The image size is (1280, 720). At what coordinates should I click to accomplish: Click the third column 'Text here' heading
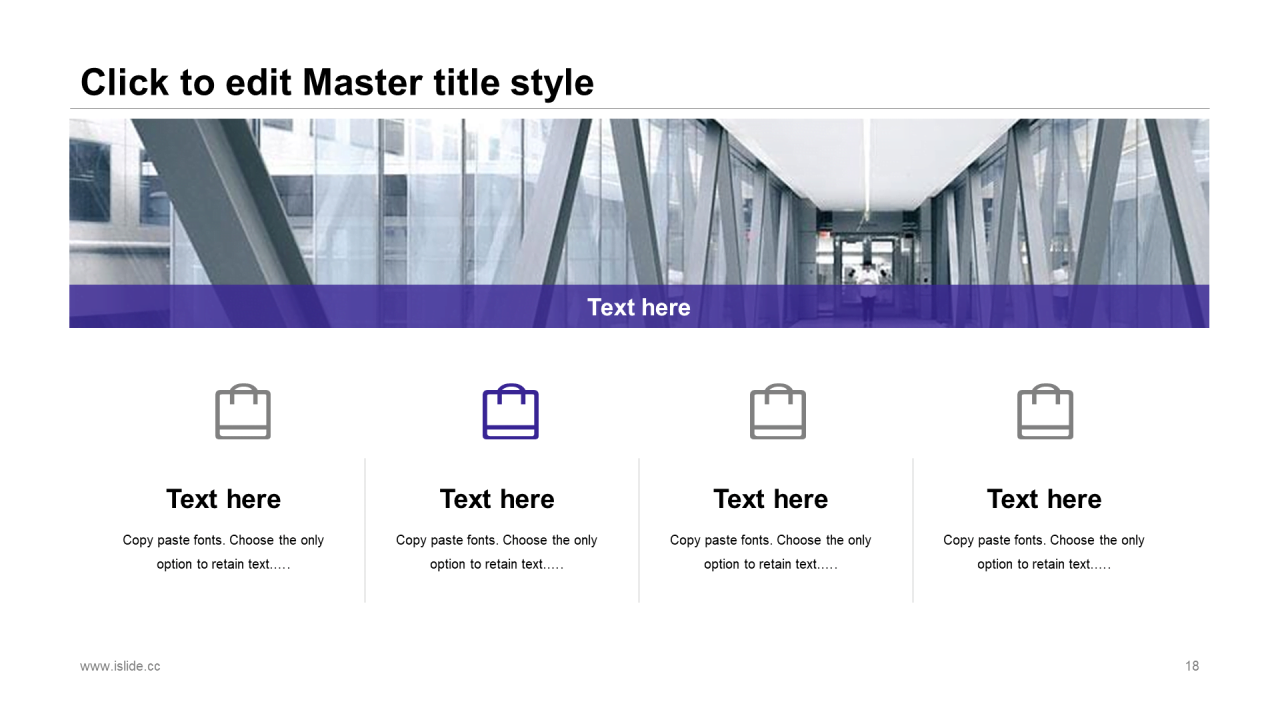pyautogui.click(x=771, y=499)
